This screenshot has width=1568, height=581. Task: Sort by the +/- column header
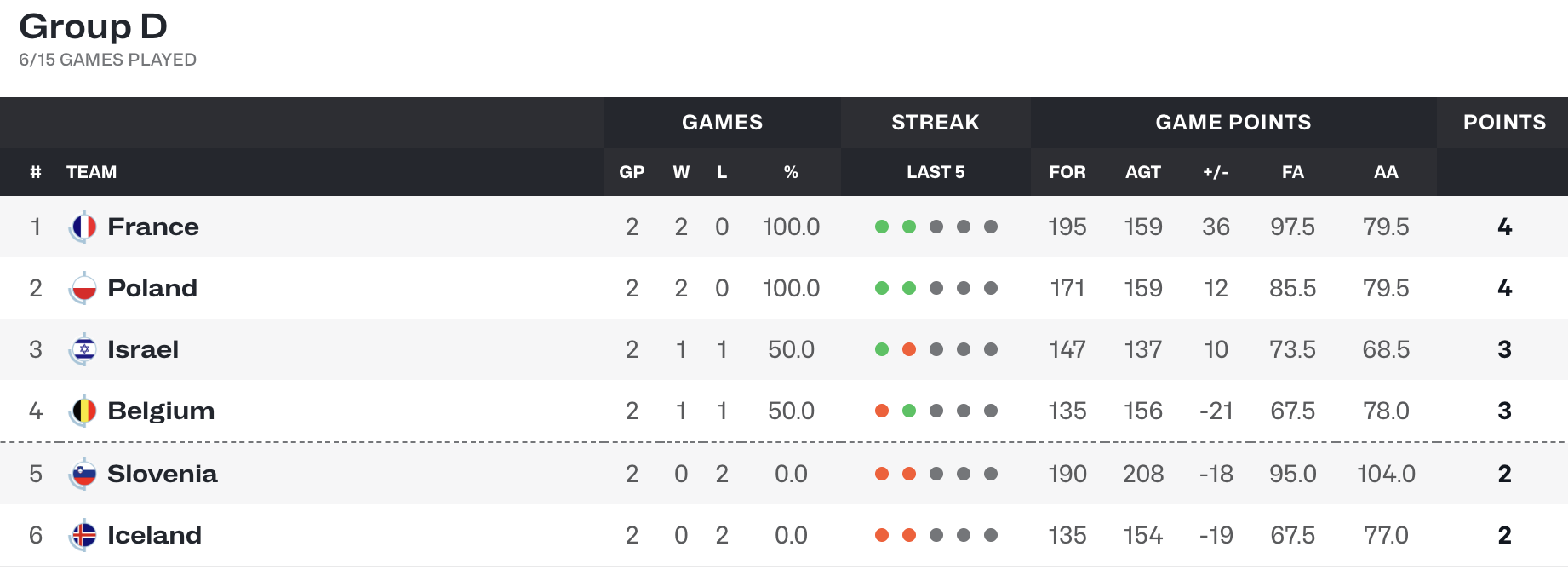[x=1216, y=172]
